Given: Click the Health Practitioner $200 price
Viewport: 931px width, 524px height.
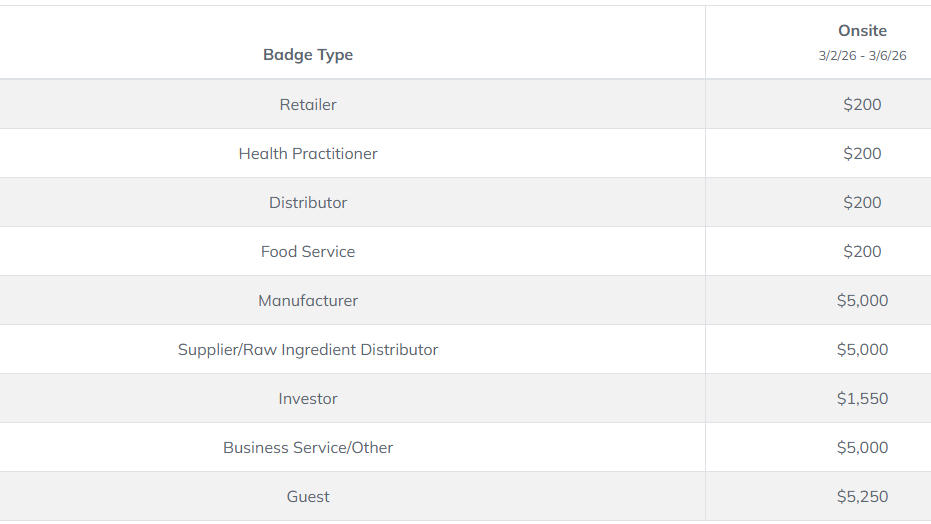Looking at the screenshot, I should (x=862, y=153).
